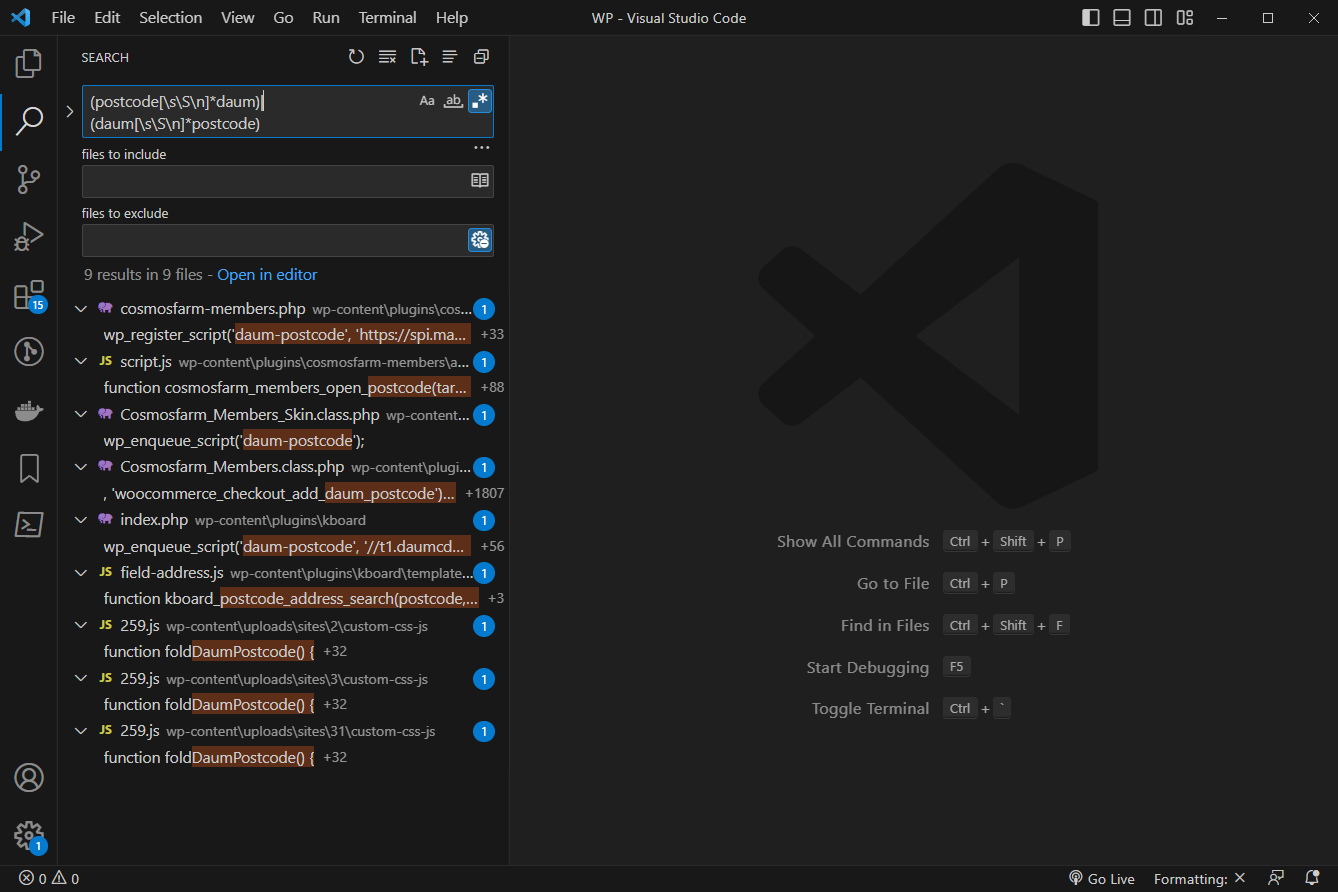Expand the replace toggle chevron
The image size is (1338, 892).
click(70, 112)
